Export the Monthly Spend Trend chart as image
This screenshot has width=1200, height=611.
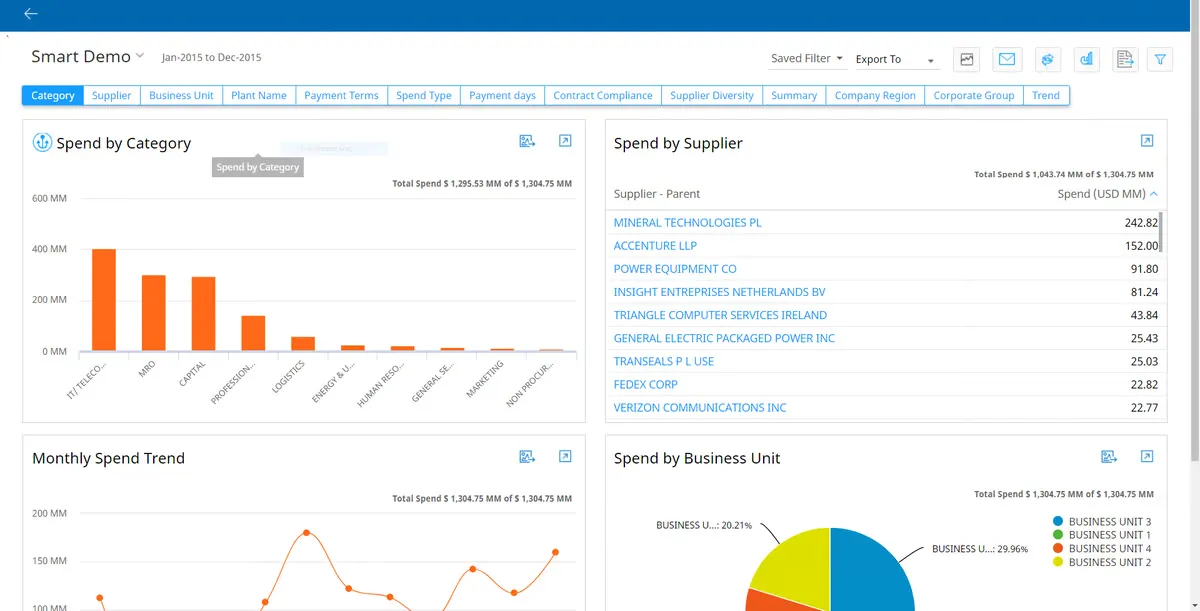(x=527, y=456)
